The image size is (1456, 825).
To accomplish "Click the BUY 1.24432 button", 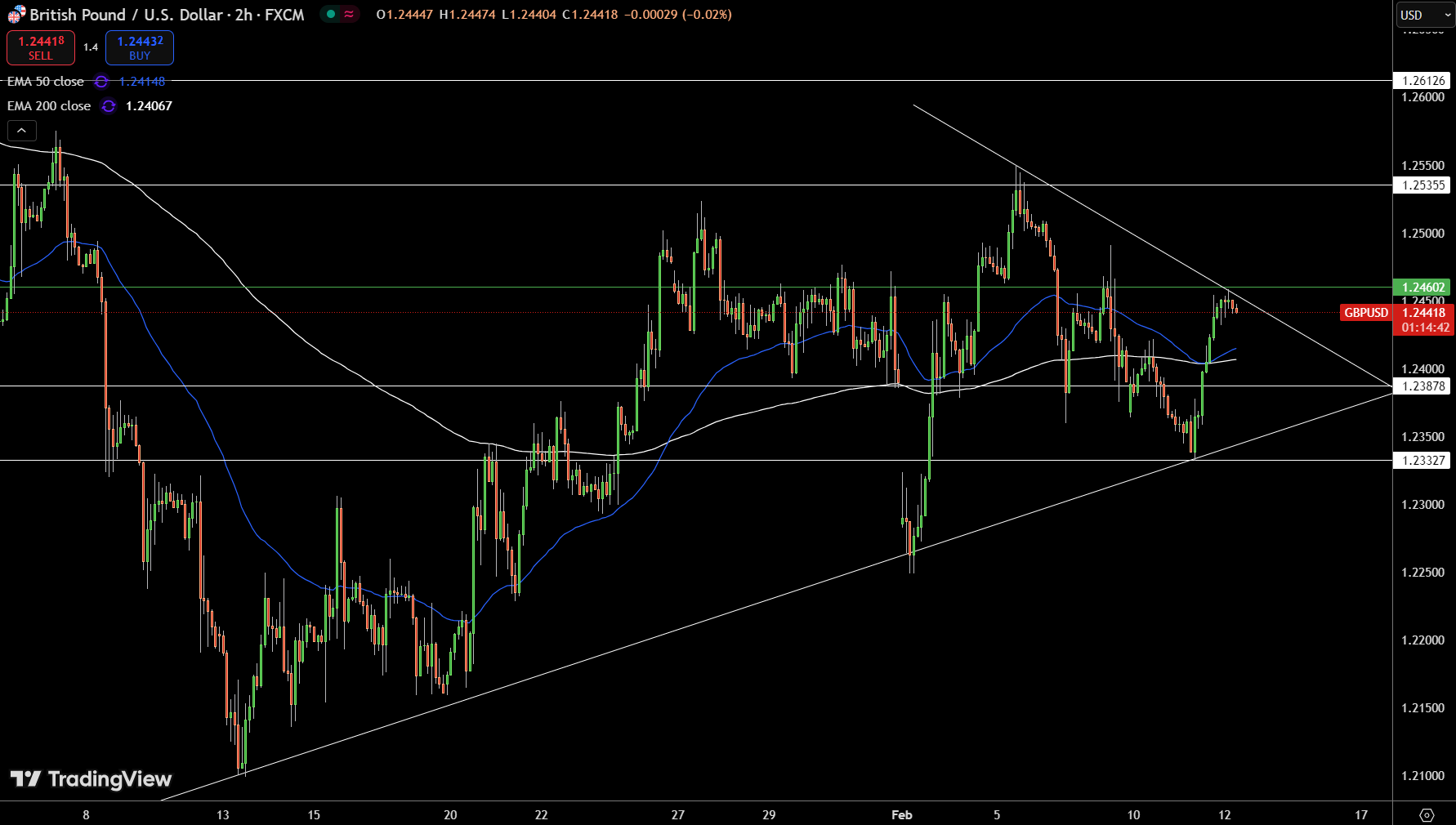I will [x=140, y=47].
